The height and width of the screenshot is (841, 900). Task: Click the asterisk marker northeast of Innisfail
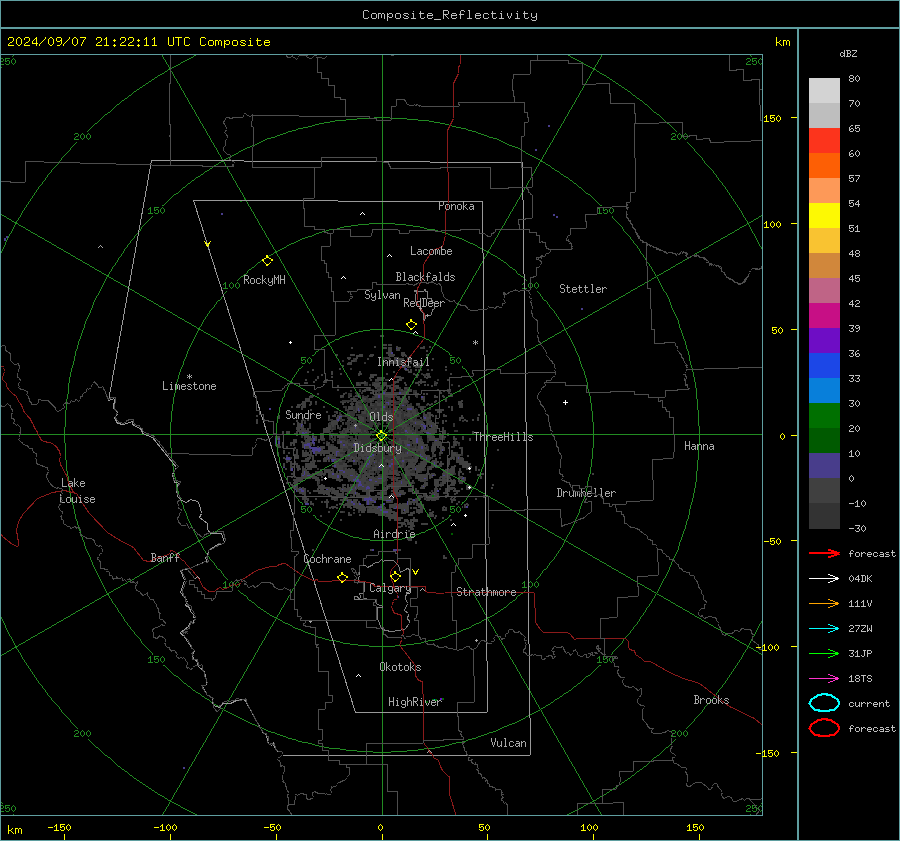coord(475,343)
